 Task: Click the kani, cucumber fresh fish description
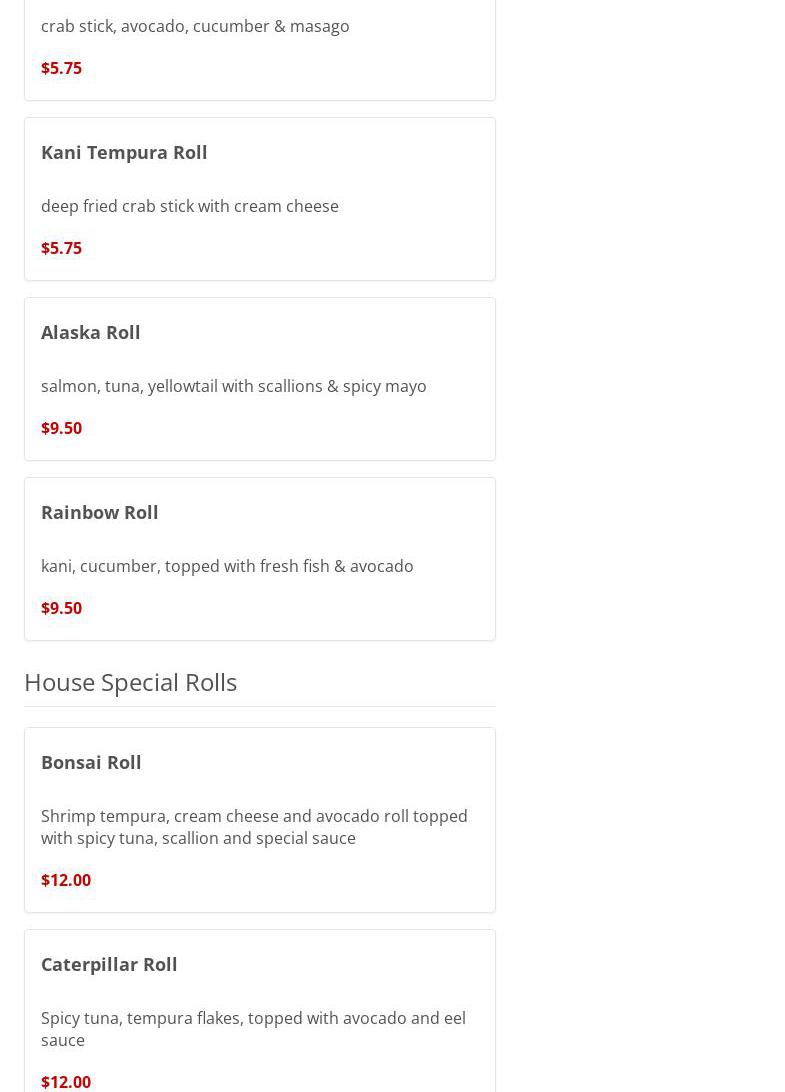pyautogui.click(x=227, y=566)
